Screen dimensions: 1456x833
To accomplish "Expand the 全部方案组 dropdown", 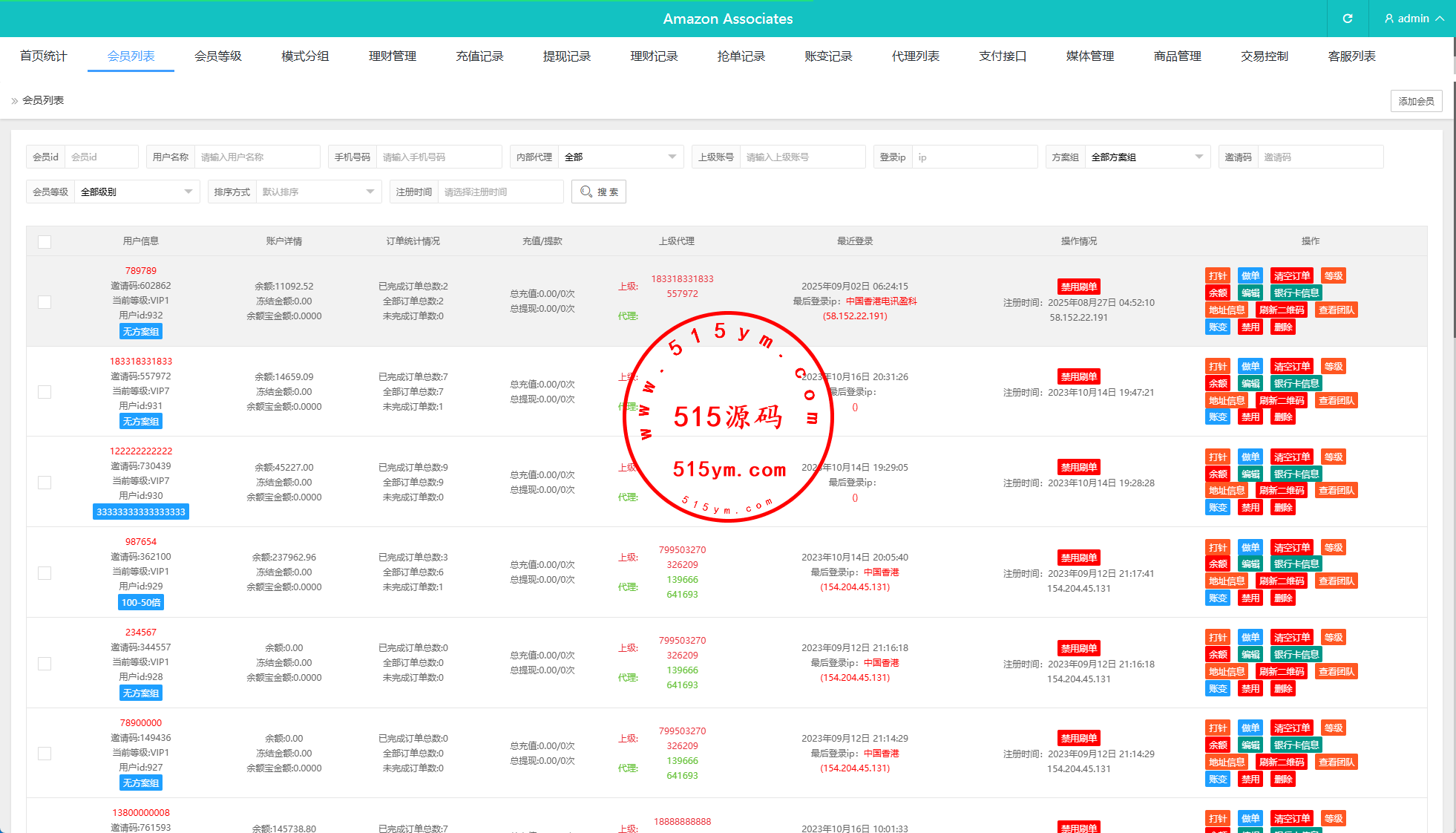I will 1147,157.
